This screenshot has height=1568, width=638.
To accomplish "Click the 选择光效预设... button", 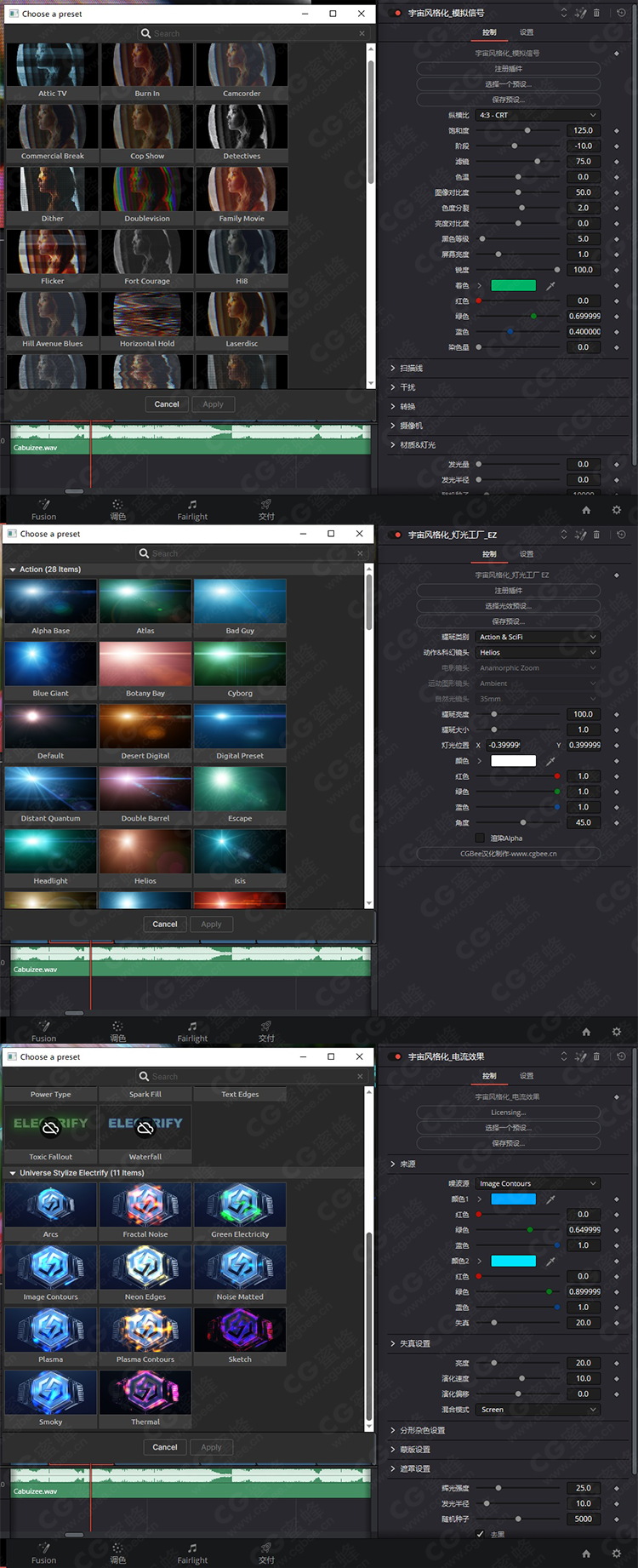I will (508, 606).
